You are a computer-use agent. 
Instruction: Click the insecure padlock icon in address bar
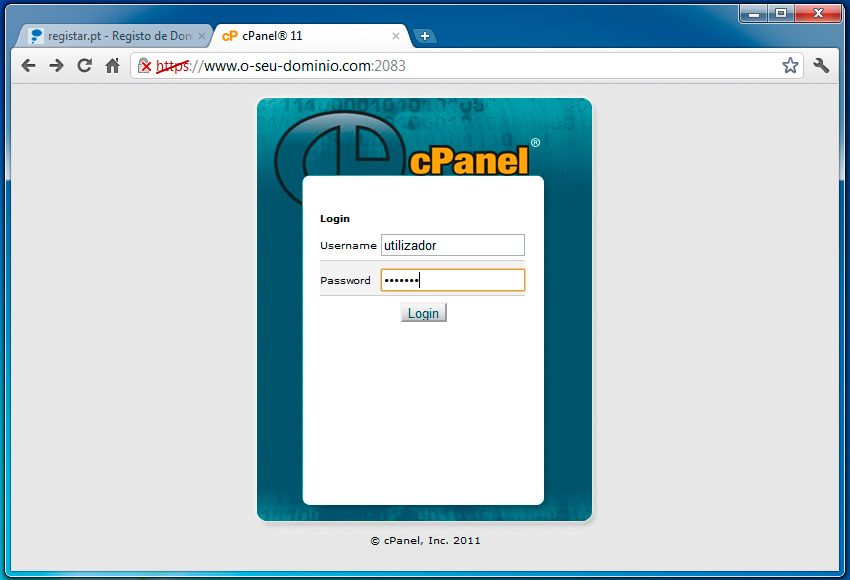point(145,66)
